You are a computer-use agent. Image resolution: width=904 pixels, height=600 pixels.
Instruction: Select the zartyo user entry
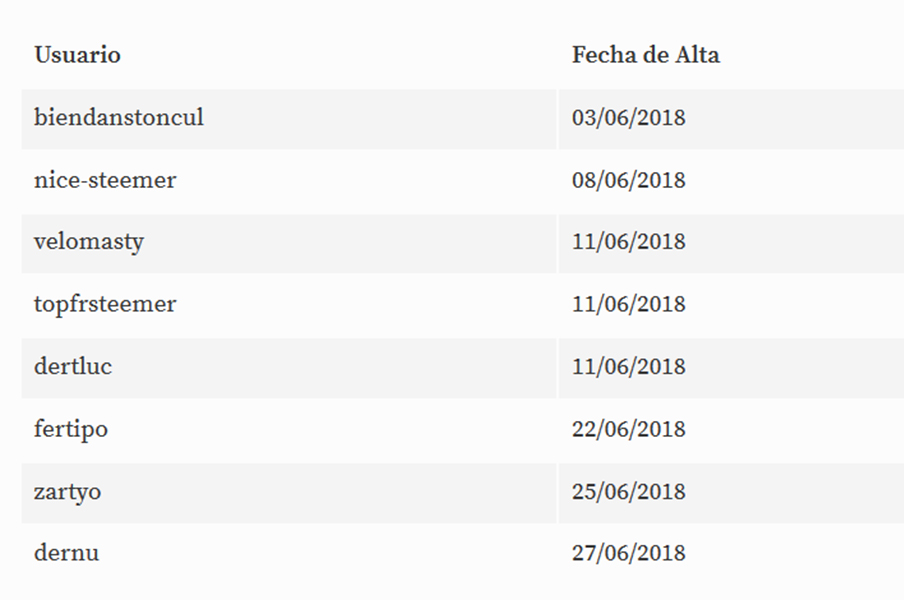coord(67,491)
